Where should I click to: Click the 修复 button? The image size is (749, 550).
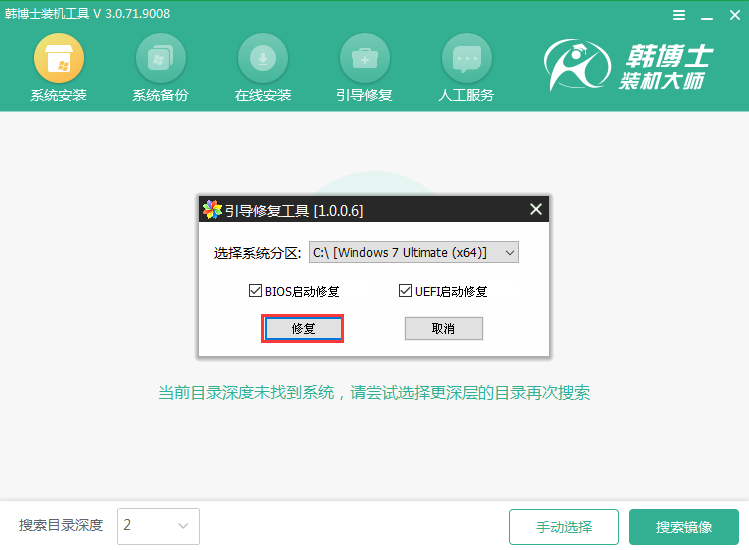[303, 329]
